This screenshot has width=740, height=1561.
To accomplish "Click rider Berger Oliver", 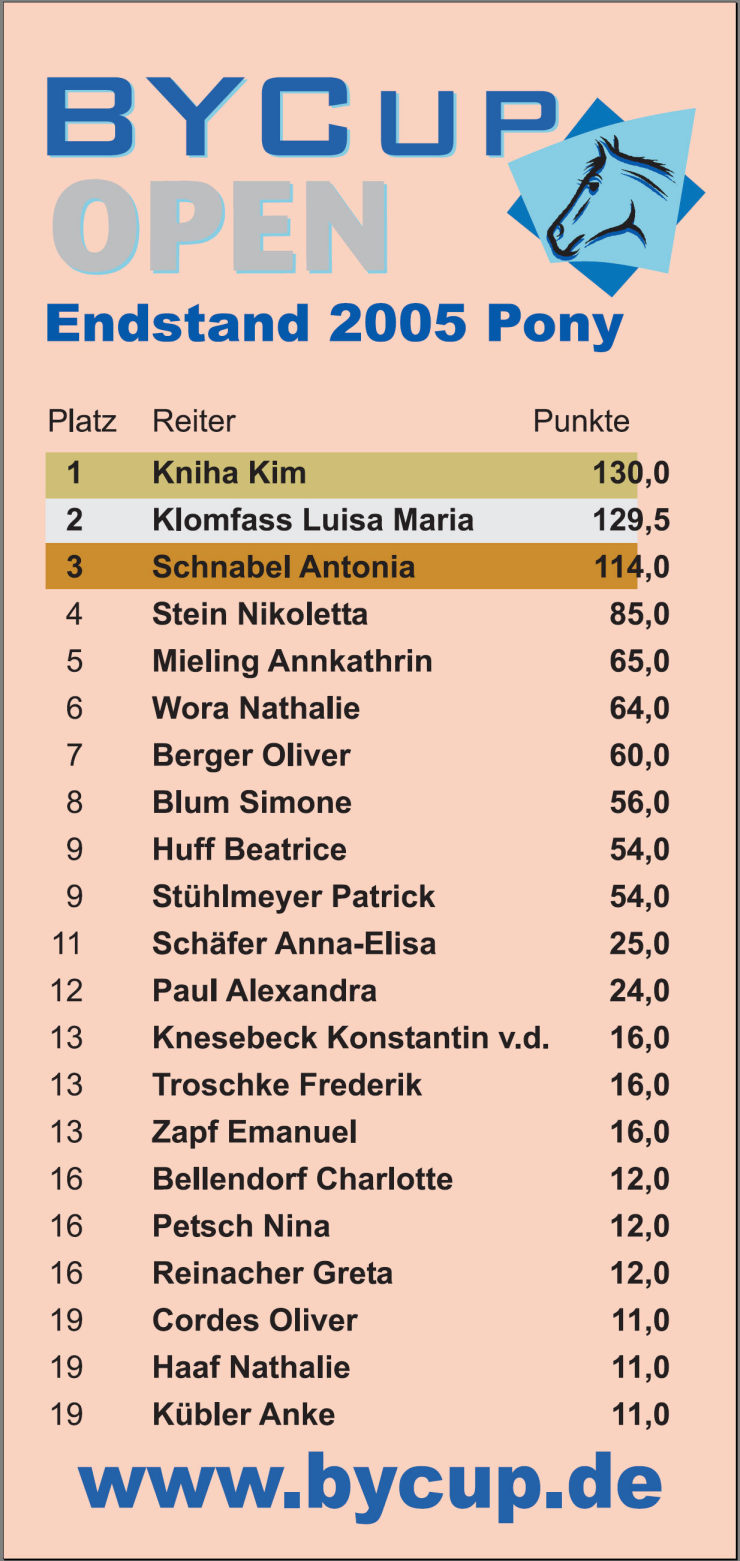I will (x=251, y=755).
